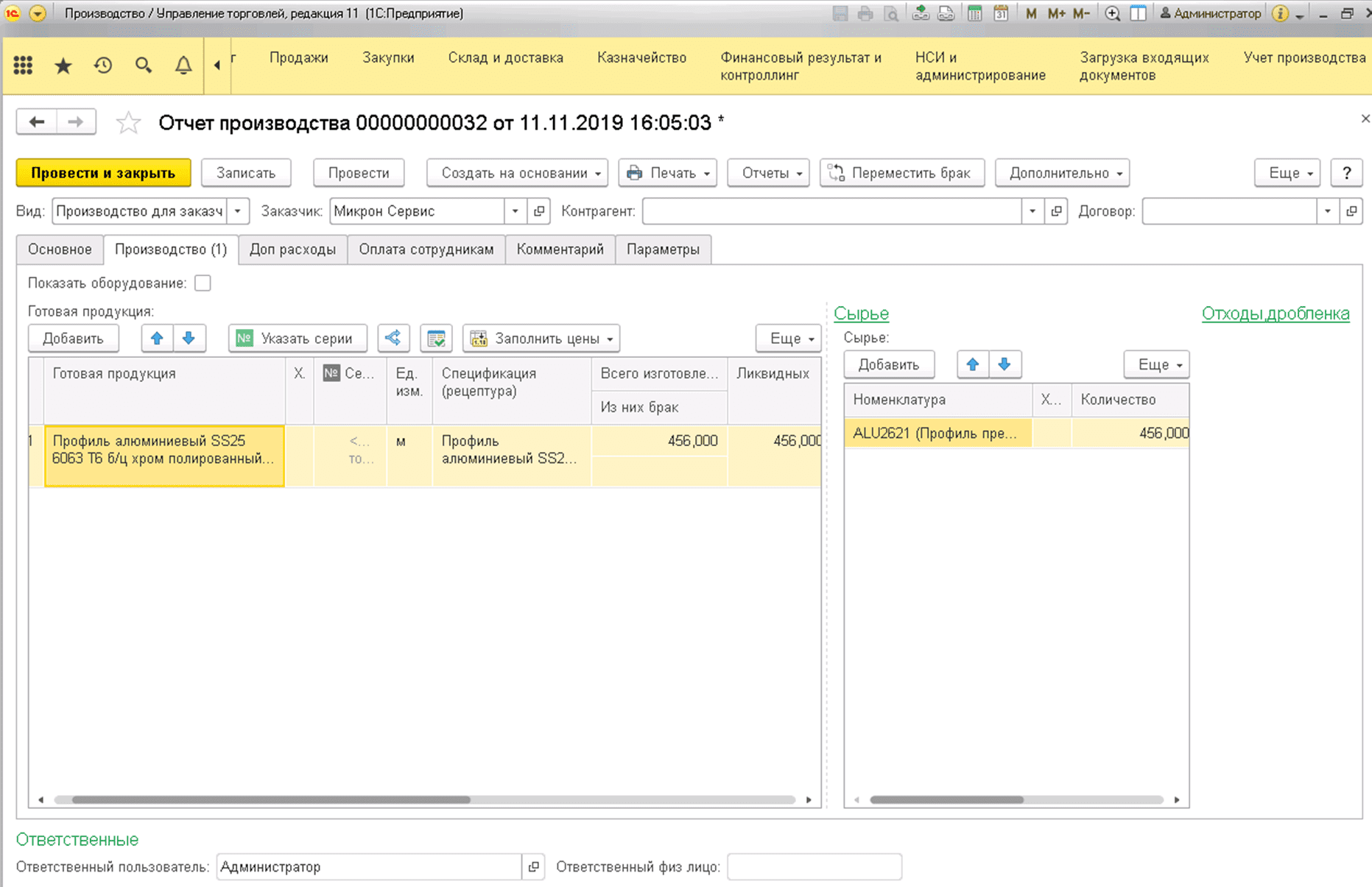Open Favorites star in top panel
The image size is (1372, 887).
[x=63, y=66]
